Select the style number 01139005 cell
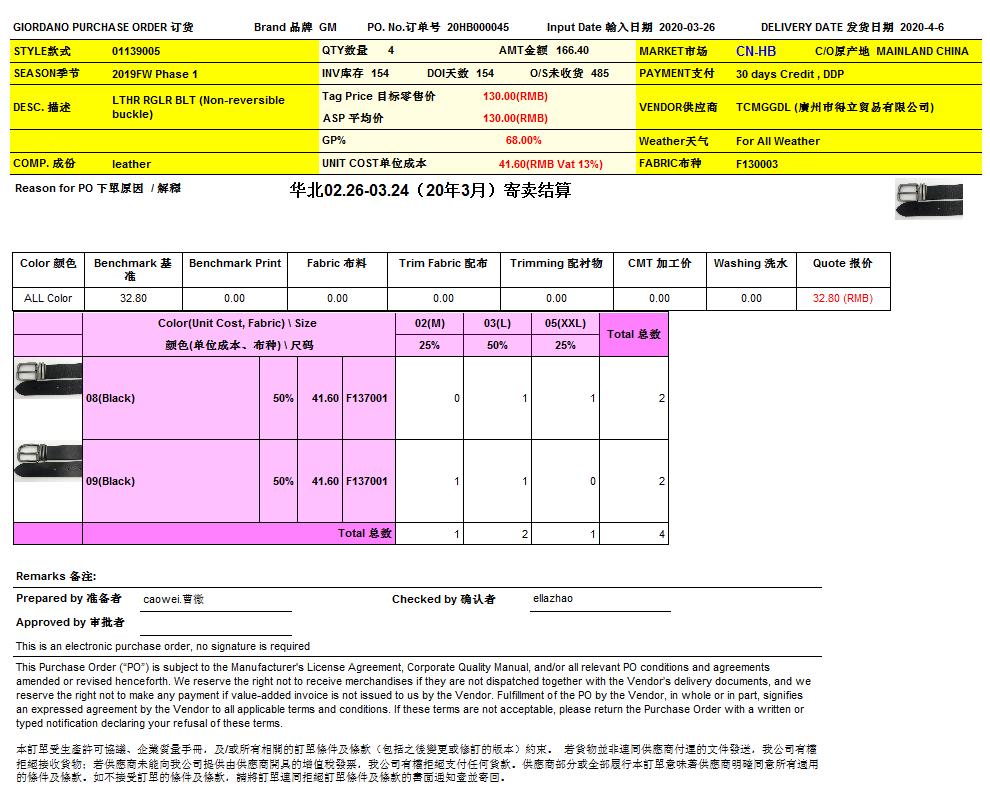Image resolution: width=990 pixels, height=806 pixels. 136,51
